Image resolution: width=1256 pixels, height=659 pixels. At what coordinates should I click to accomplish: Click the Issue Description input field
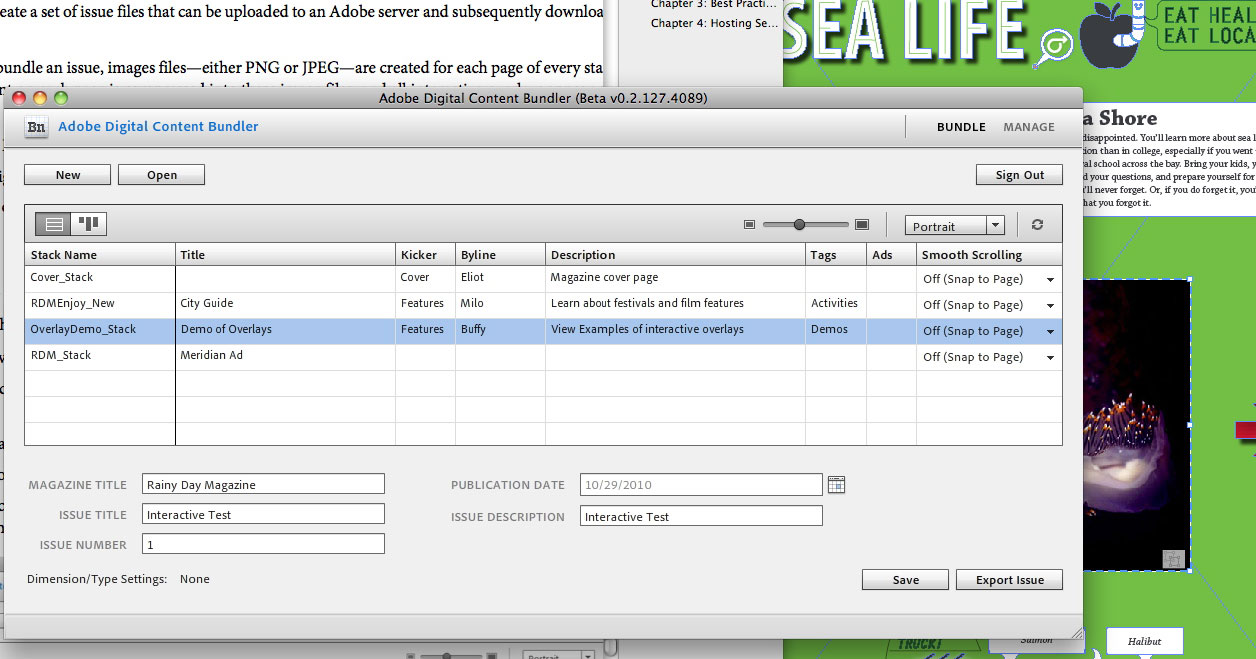coord(701,516)
